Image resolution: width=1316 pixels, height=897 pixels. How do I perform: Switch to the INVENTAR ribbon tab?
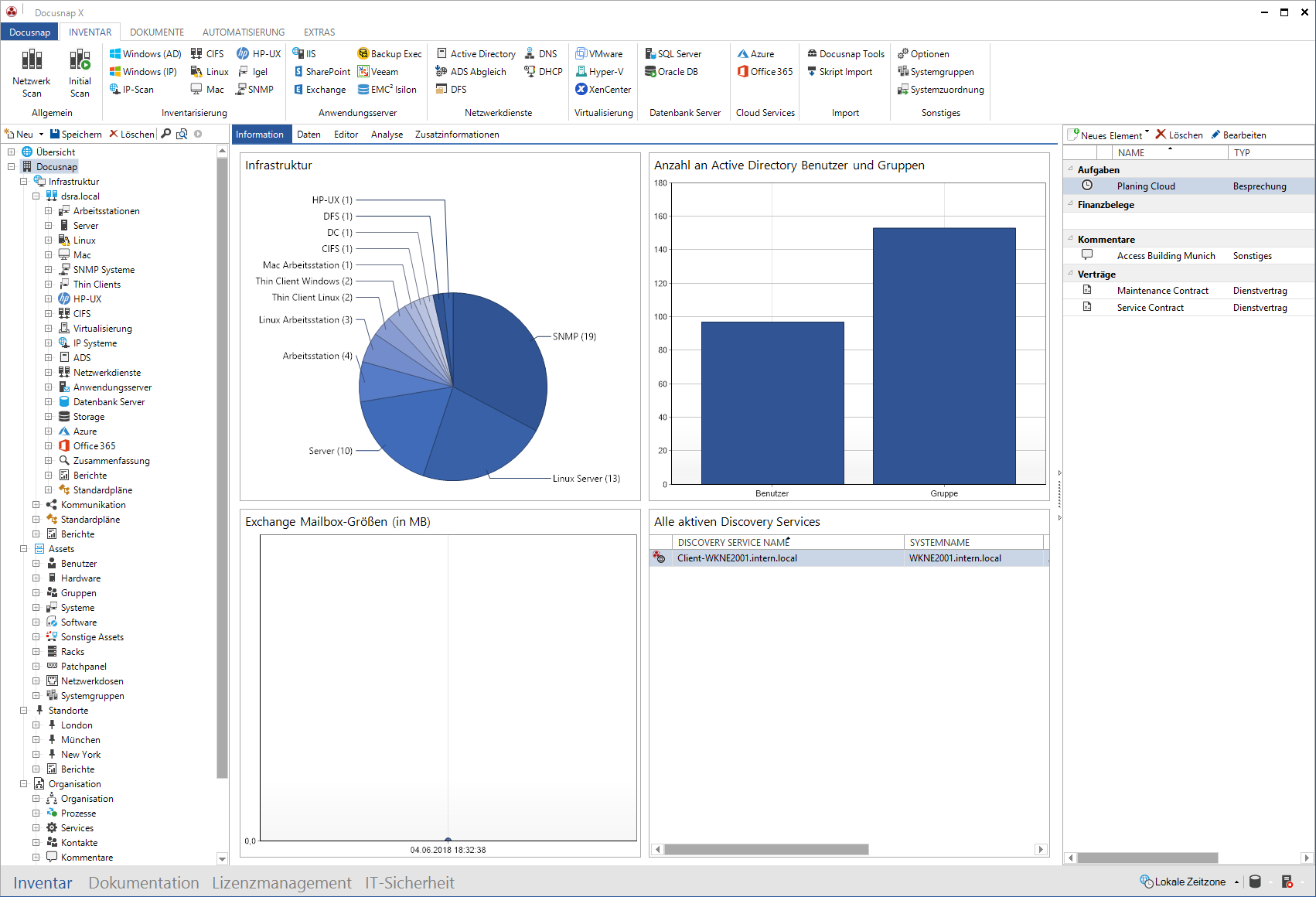90,32
